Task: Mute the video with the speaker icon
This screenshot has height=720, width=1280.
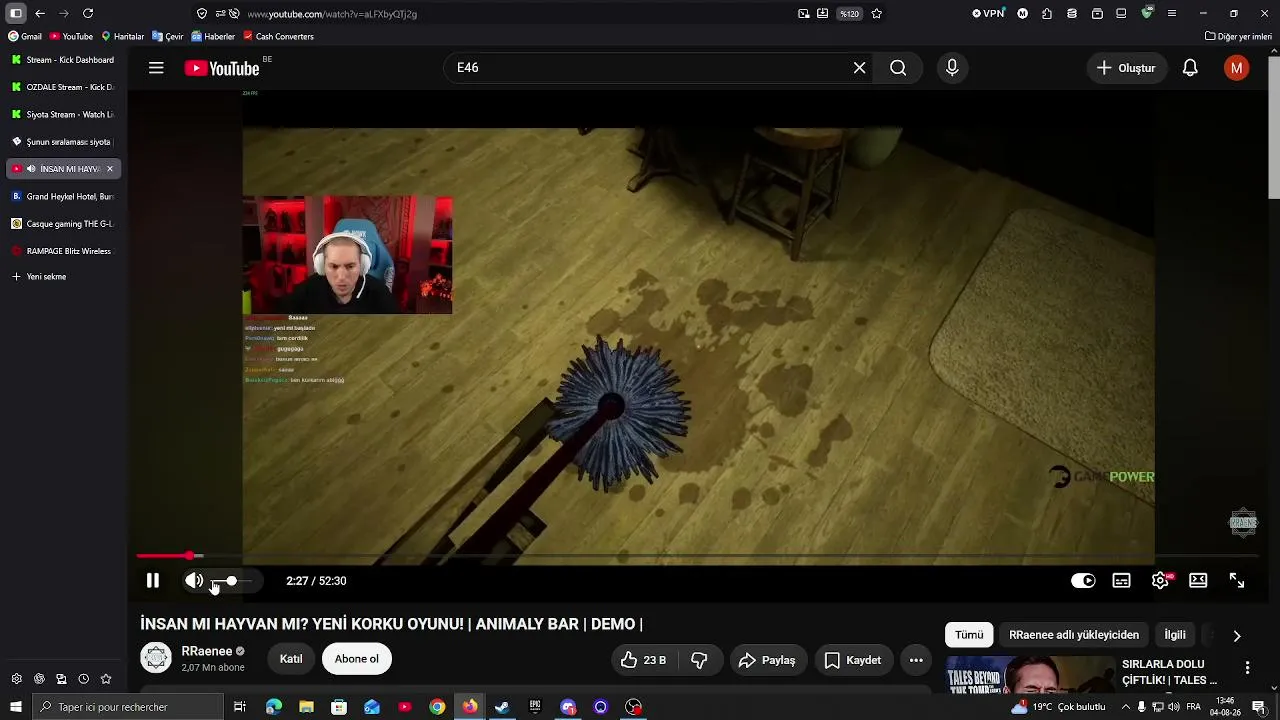Action: click(194, 581)
